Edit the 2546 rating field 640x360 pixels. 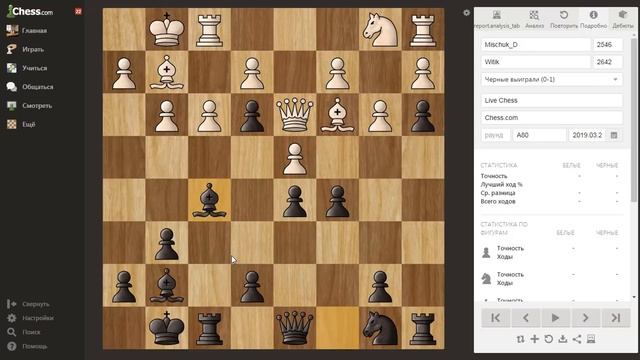point(608,44)
